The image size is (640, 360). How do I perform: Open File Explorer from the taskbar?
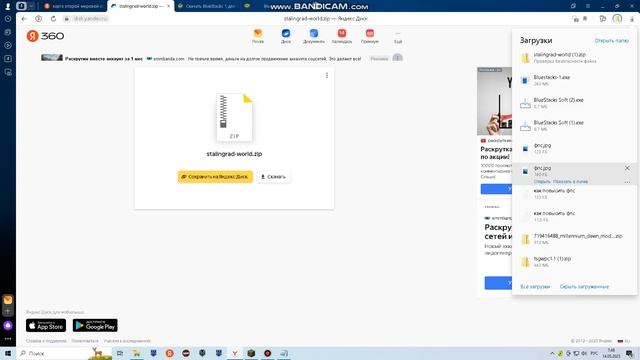tap(137, 353)
